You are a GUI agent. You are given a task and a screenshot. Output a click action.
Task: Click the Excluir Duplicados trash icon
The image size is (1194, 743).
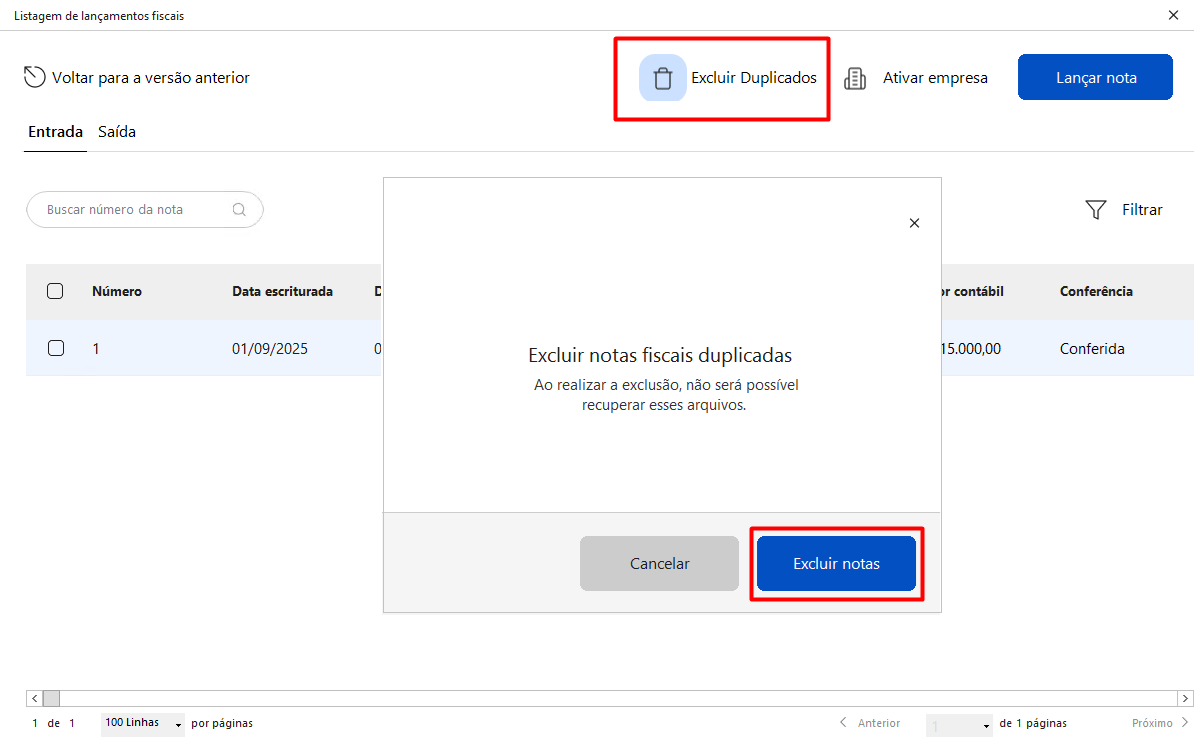click(x=662, y=78)
